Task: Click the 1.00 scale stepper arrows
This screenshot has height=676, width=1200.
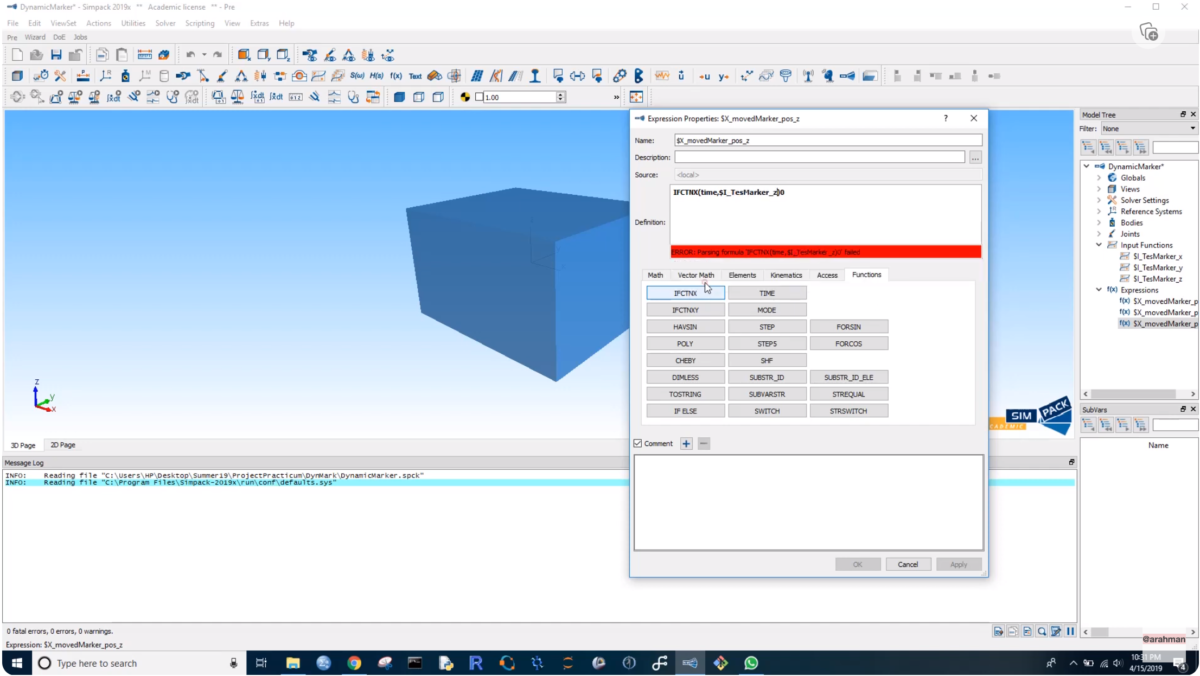Action: (560, 97)
